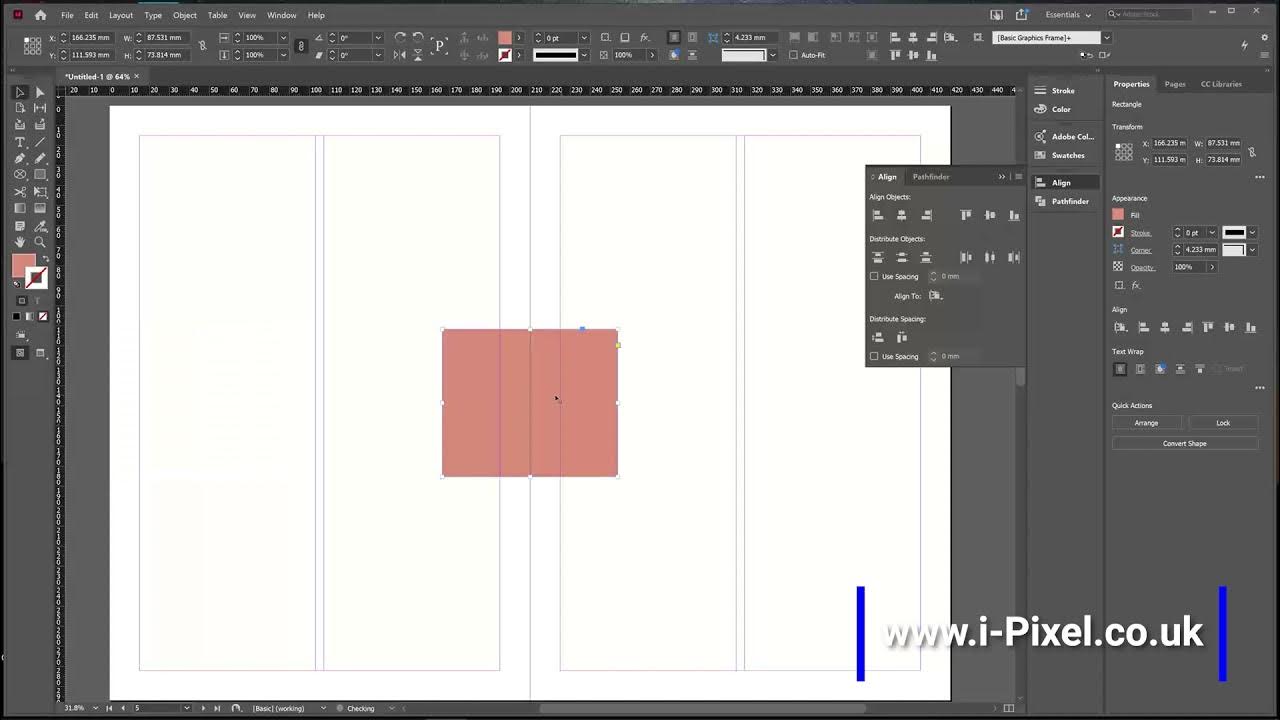This screenshot has width=1280, height=720.
Task: Switch to the Pathfinder tab
Action: (x=931, y=177)
